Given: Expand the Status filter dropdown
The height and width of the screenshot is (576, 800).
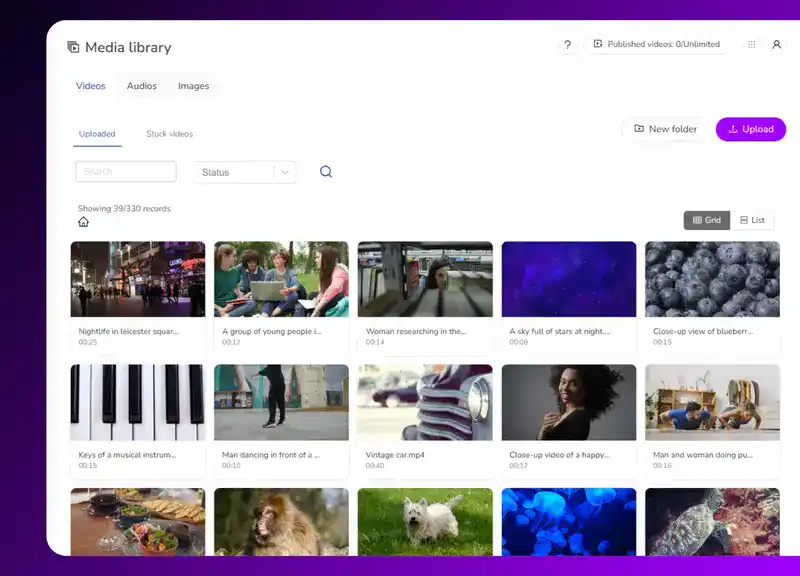Looking at the screenshot, I should [x=244, y=171].
